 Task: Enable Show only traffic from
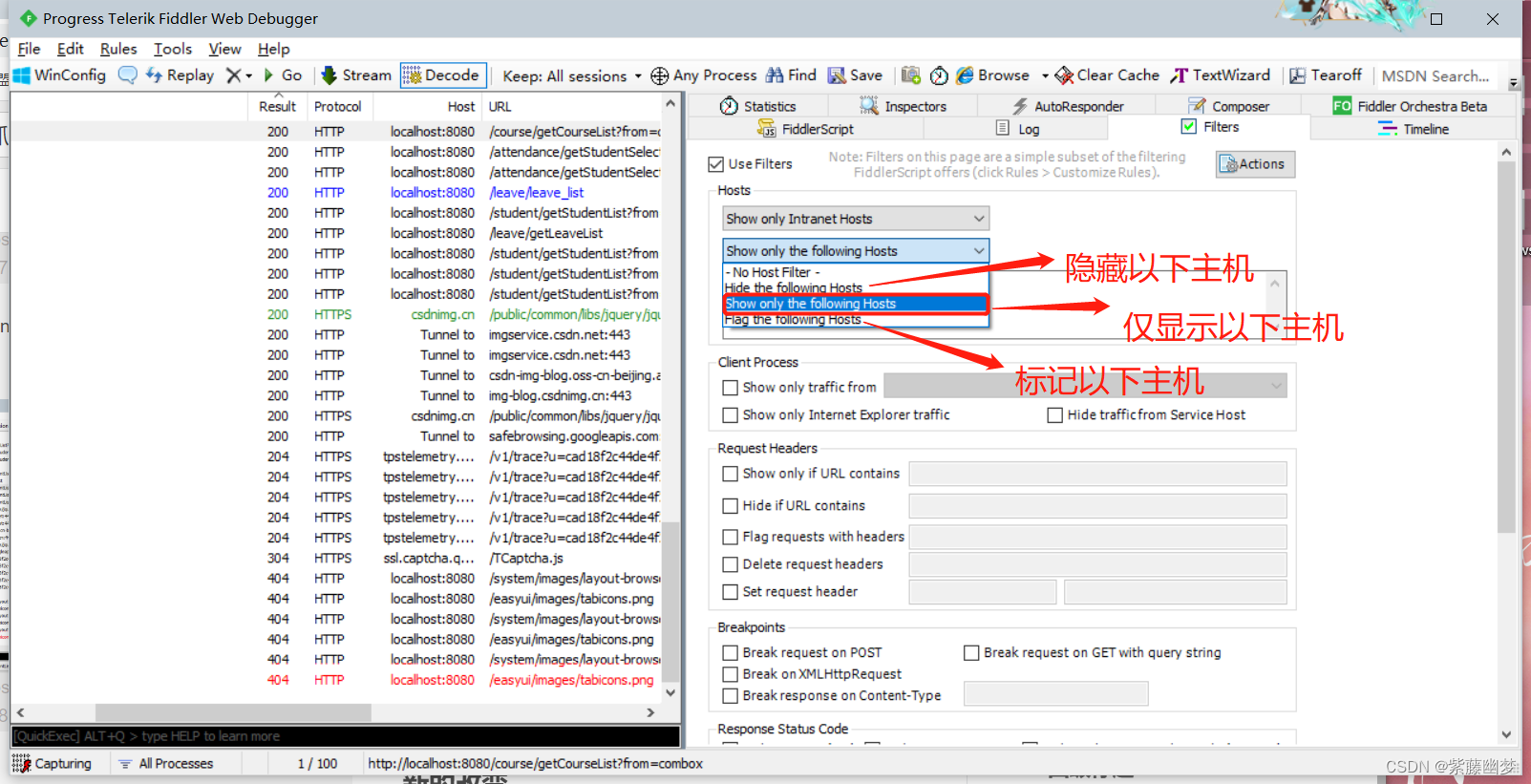[x=731, y=388]
